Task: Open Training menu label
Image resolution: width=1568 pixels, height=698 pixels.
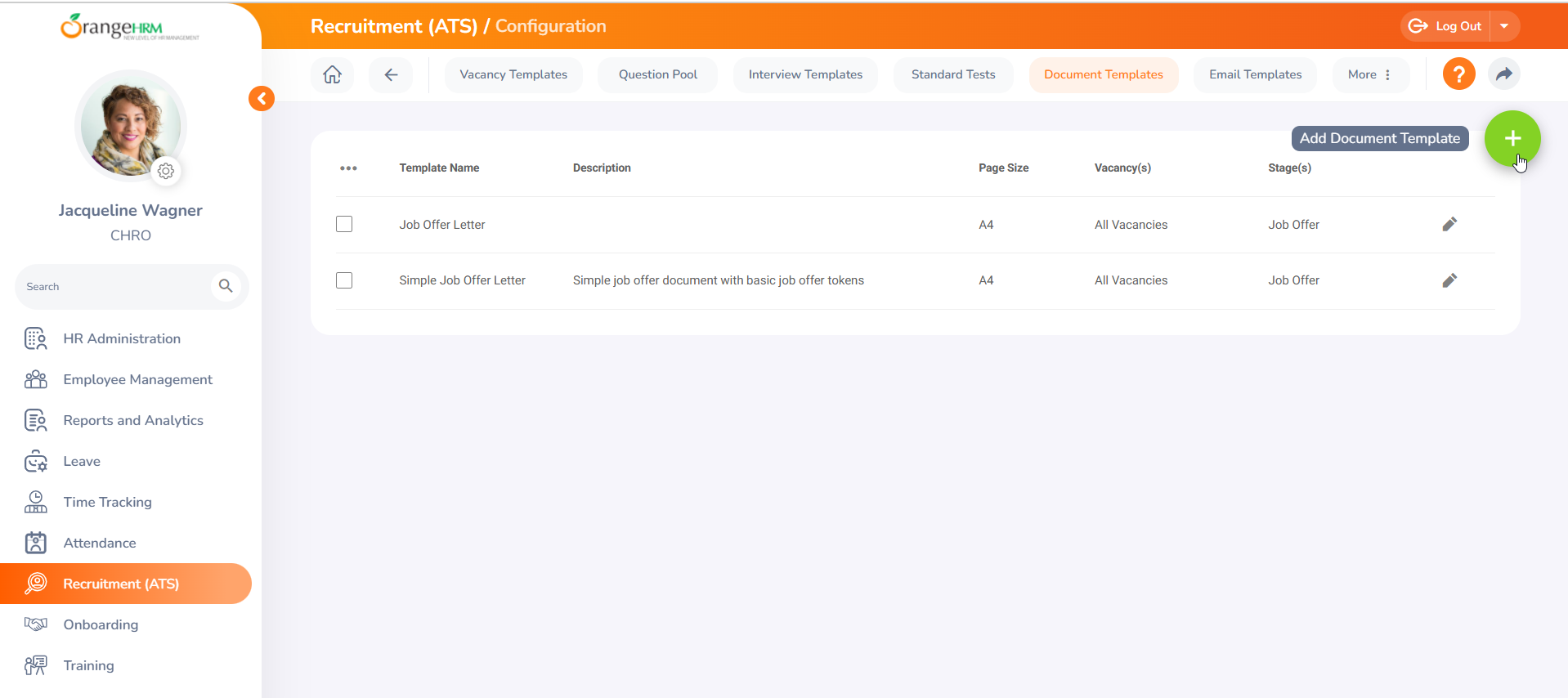Action: (88, 665)
